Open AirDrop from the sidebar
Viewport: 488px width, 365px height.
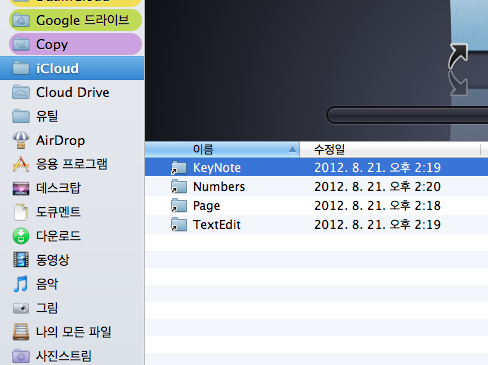pos(72,140)
